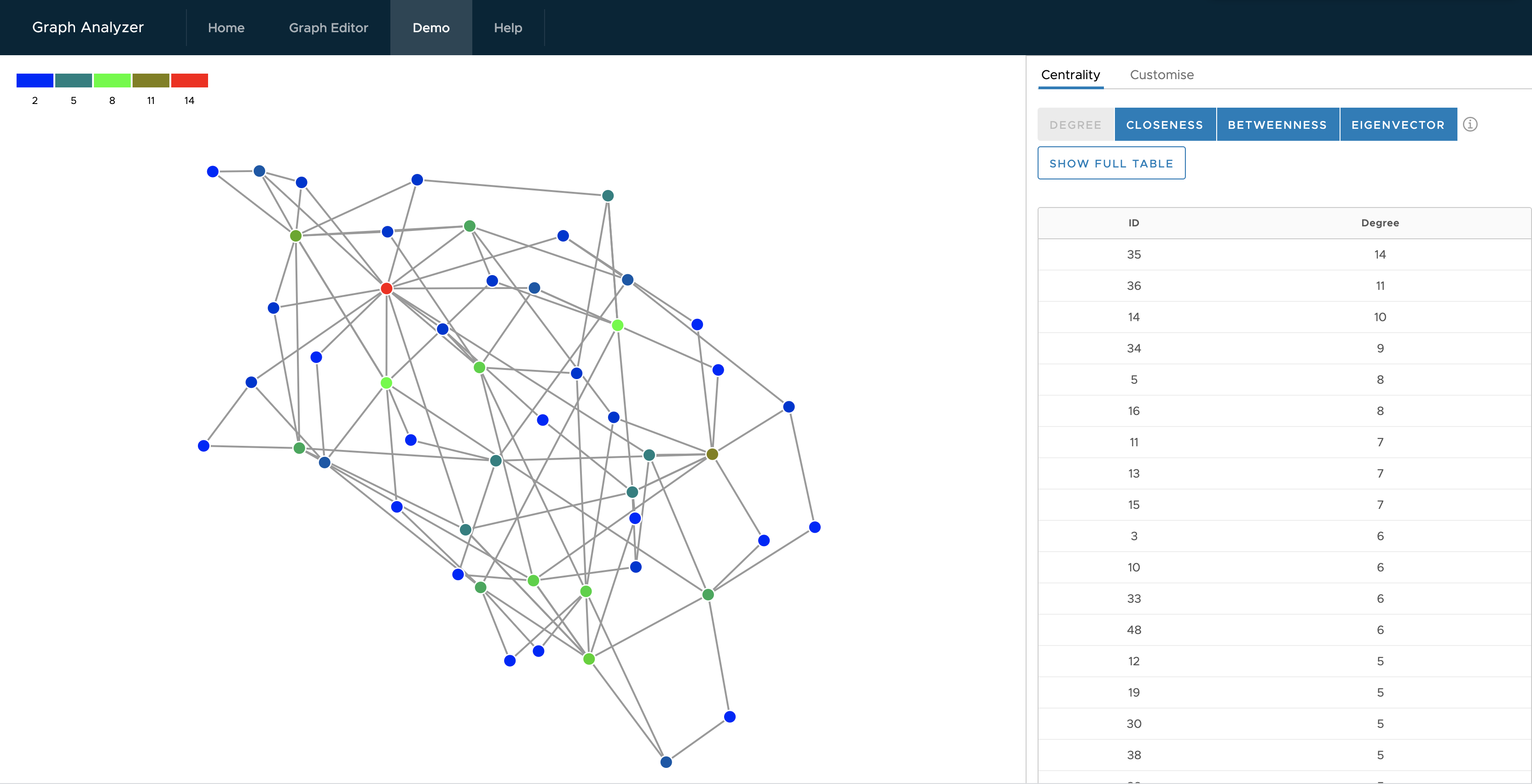Go to the Graph Editor page
Screen dimensions: 1532x784
(328, 28)
